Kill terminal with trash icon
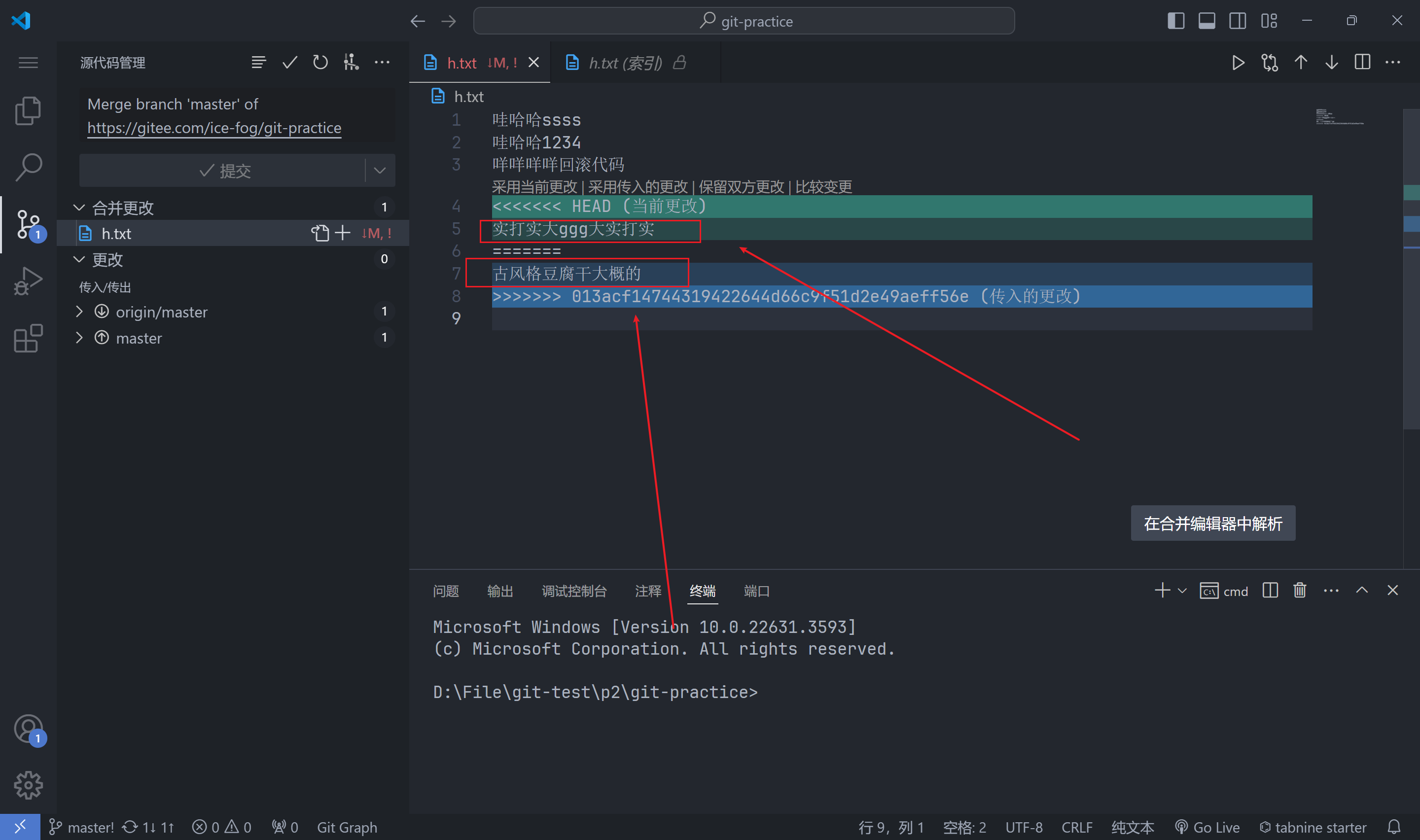1420x840 pixels. 1300,591
